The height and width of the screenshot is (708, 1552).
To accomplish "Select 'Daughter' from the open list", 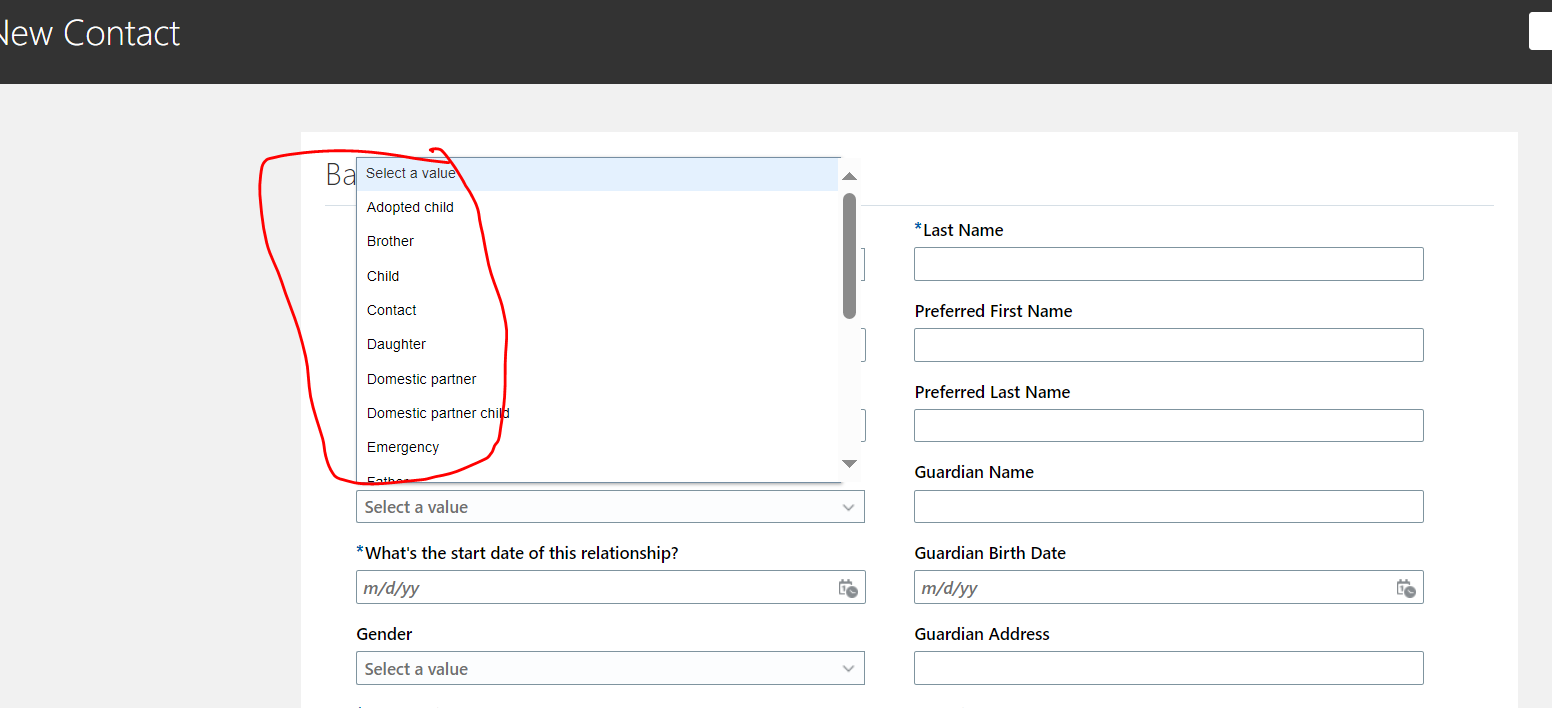I will click(396, 344).
